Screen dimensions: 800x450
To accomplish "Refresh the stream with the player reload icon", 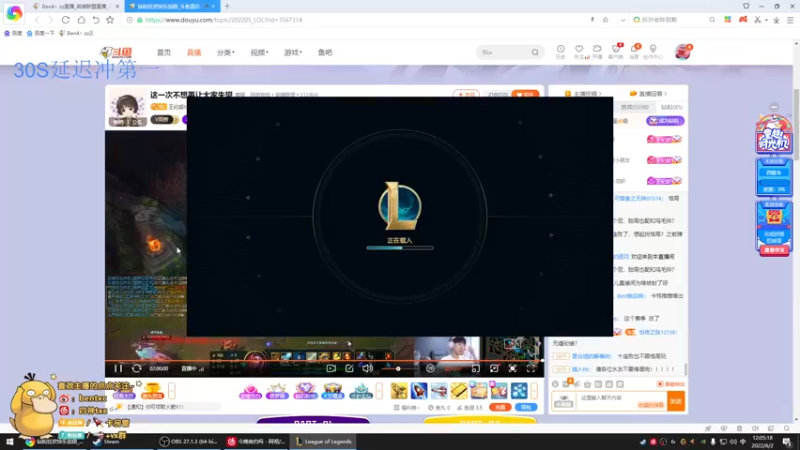I will [136, 368].
